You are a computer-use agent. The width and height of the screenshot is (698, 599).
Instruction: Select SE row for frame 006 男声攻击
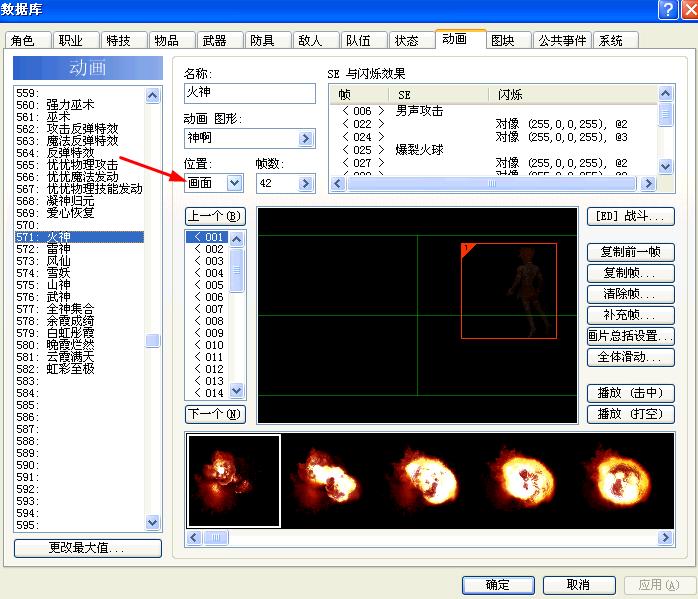493,111
